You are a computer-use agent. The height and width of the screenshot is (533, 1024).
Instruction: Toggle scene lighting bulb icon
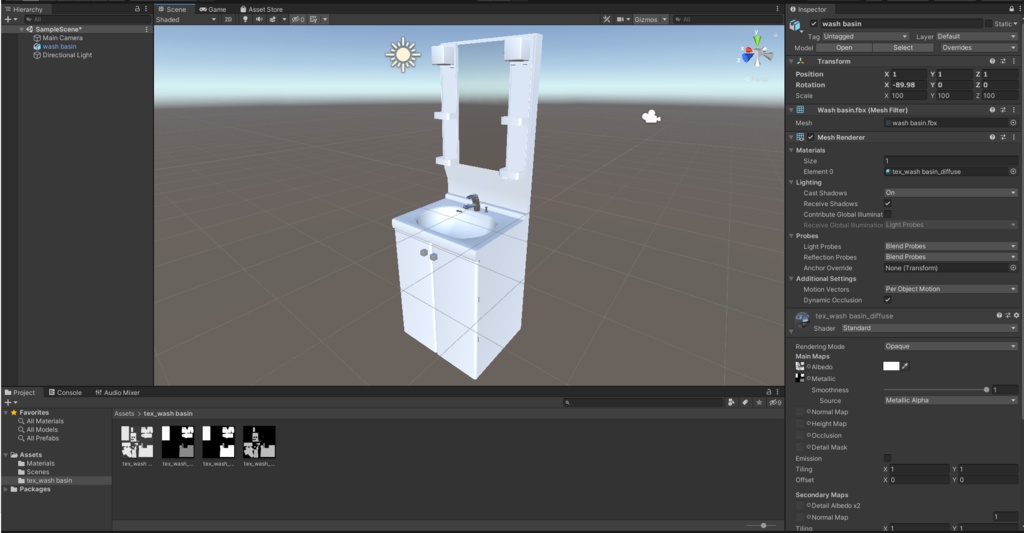pyautogui.click(x=246, y=20)
